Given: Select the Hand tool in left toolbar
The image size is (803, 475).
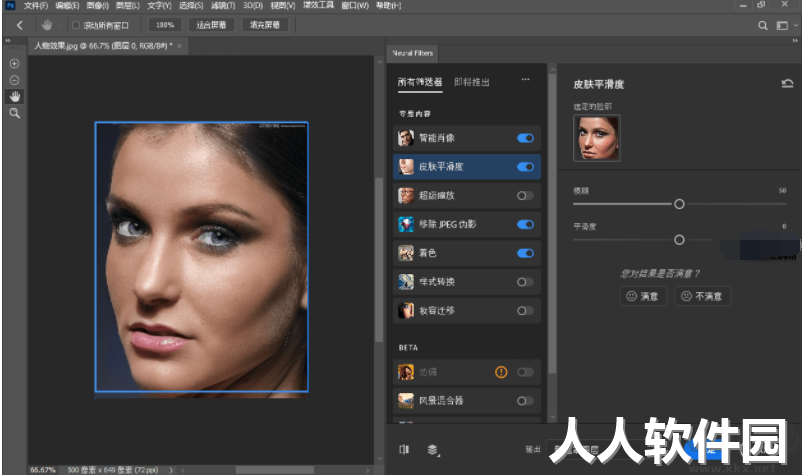Looking at the screenshot, I should [x=14, y=96].
